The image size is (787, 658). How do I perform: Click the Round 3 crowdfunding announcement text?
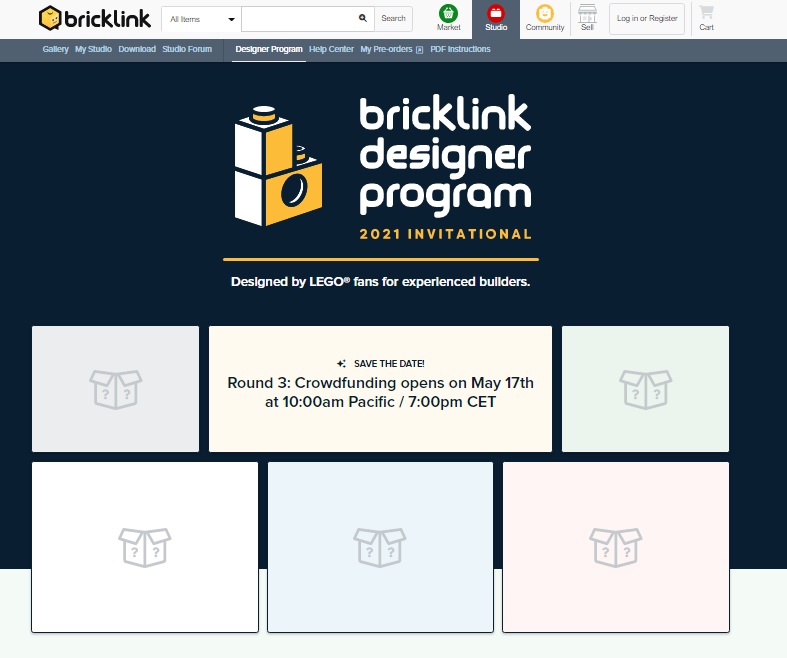pos(380,392)
